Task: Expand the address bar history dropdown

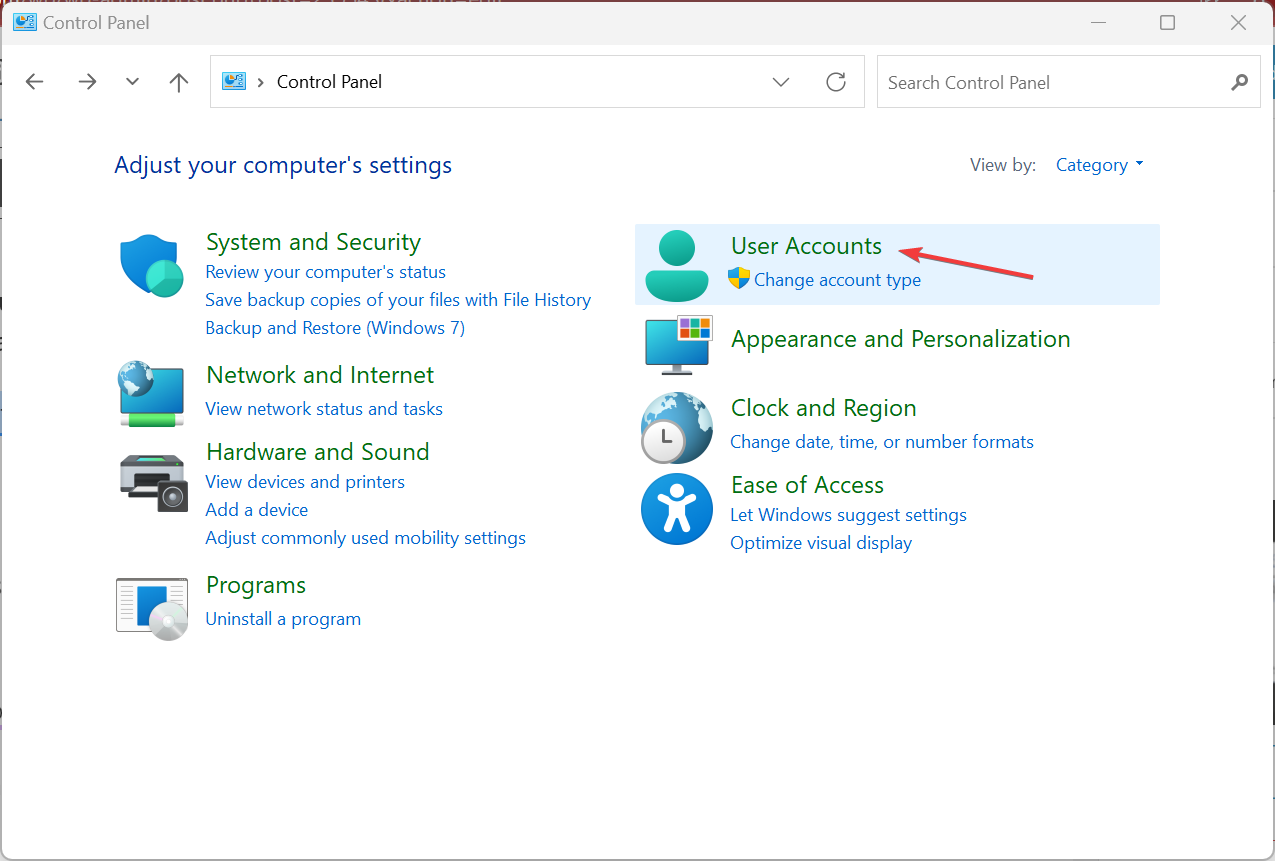Action: [x=782, y=82]
